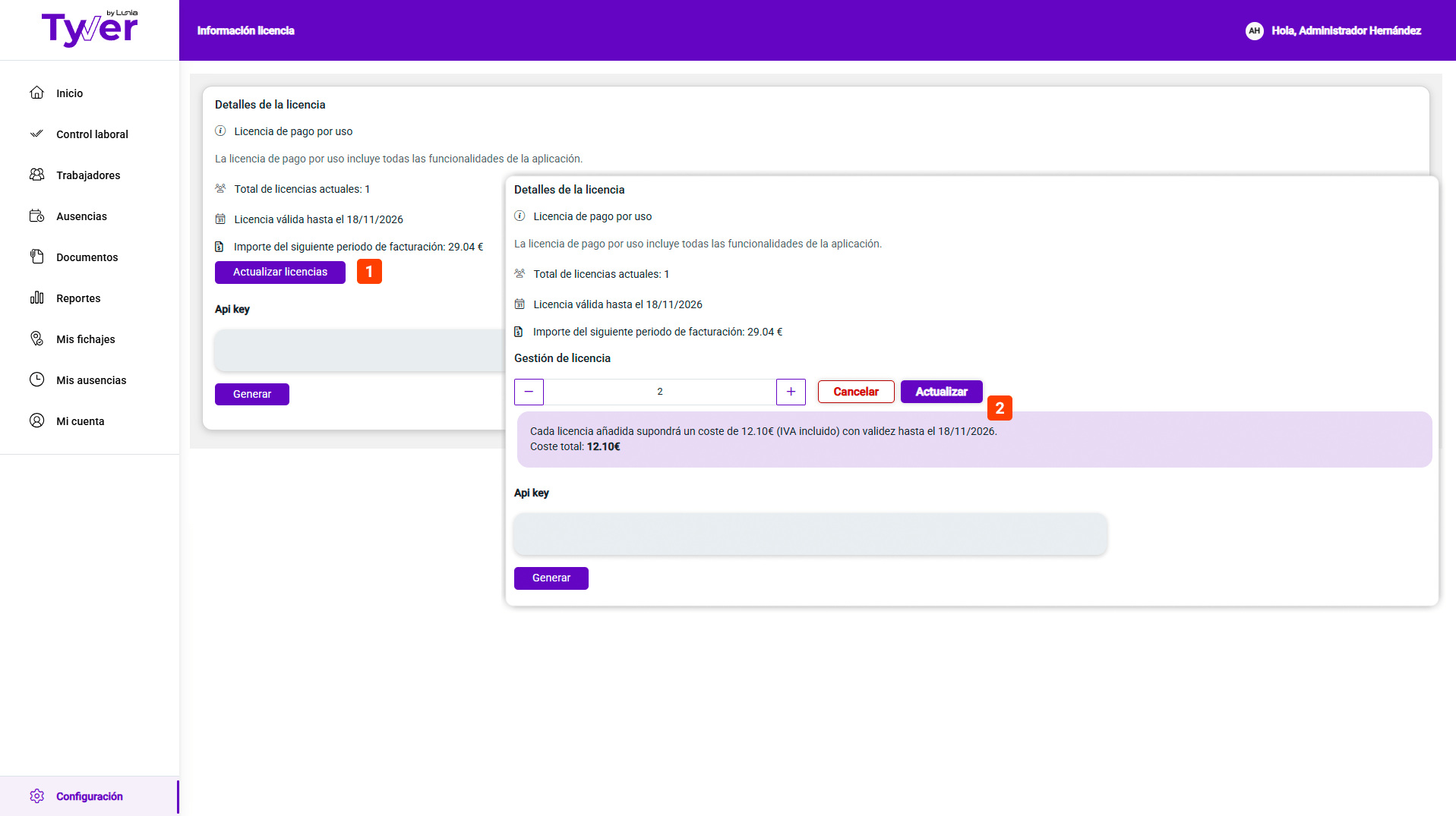The image size is (1456, 816).
Task: Click the license quantity field showing 2
Action: 660,392
